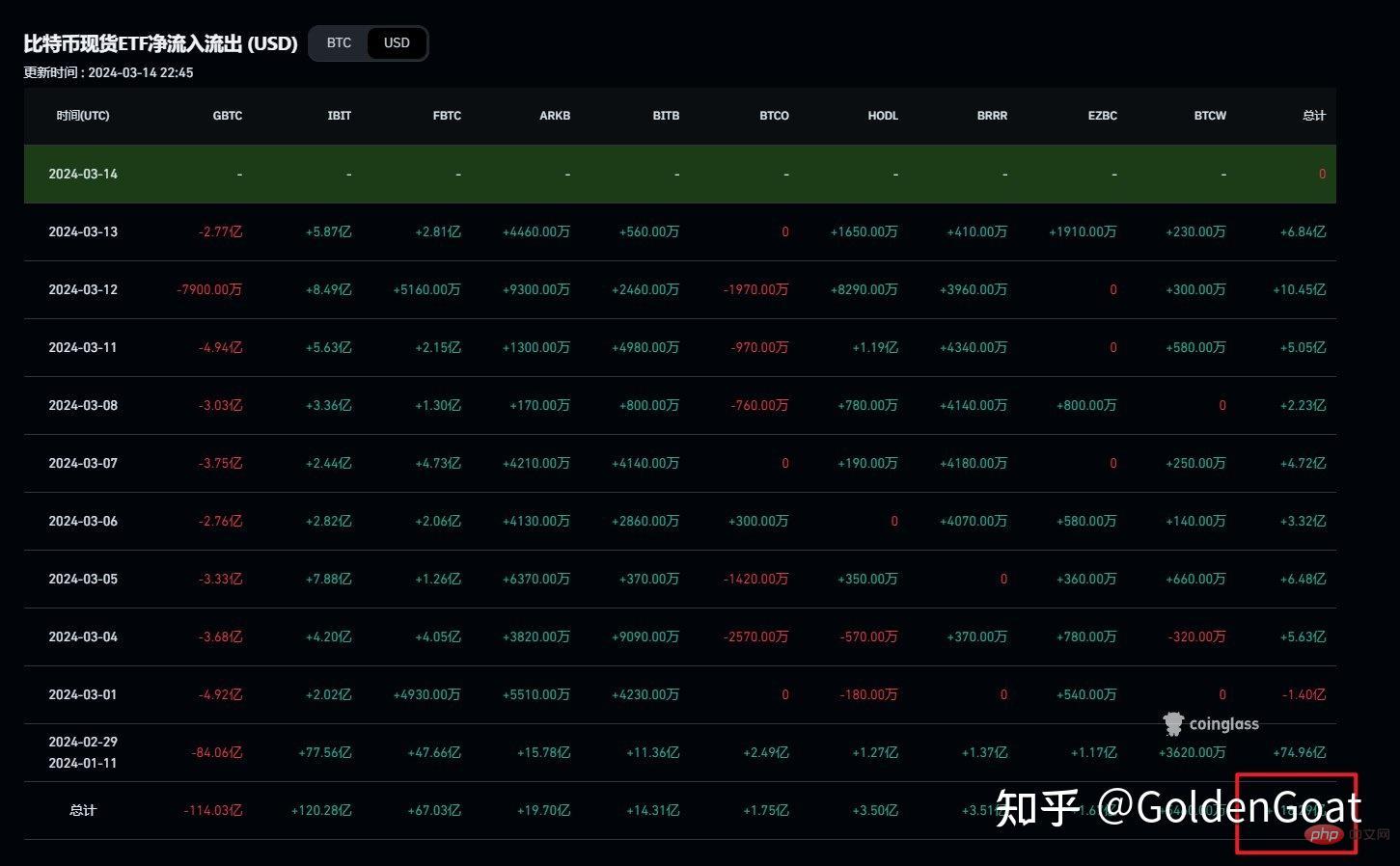Screen dimensions: 1400x866
Task: Click the GBTC column header
Action: point(228,116)
